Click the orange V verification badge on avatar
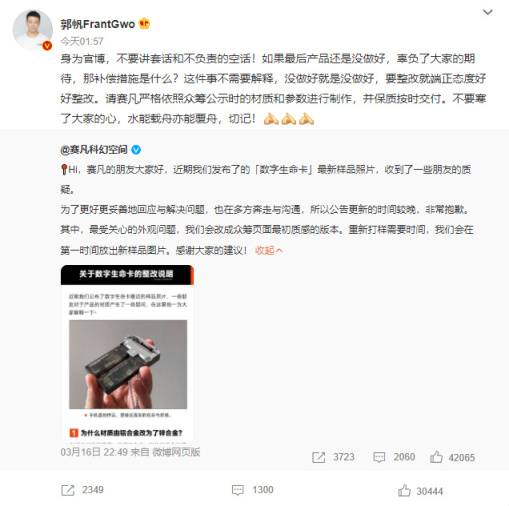Screen dimensions: 509x506 click(47, 45)
